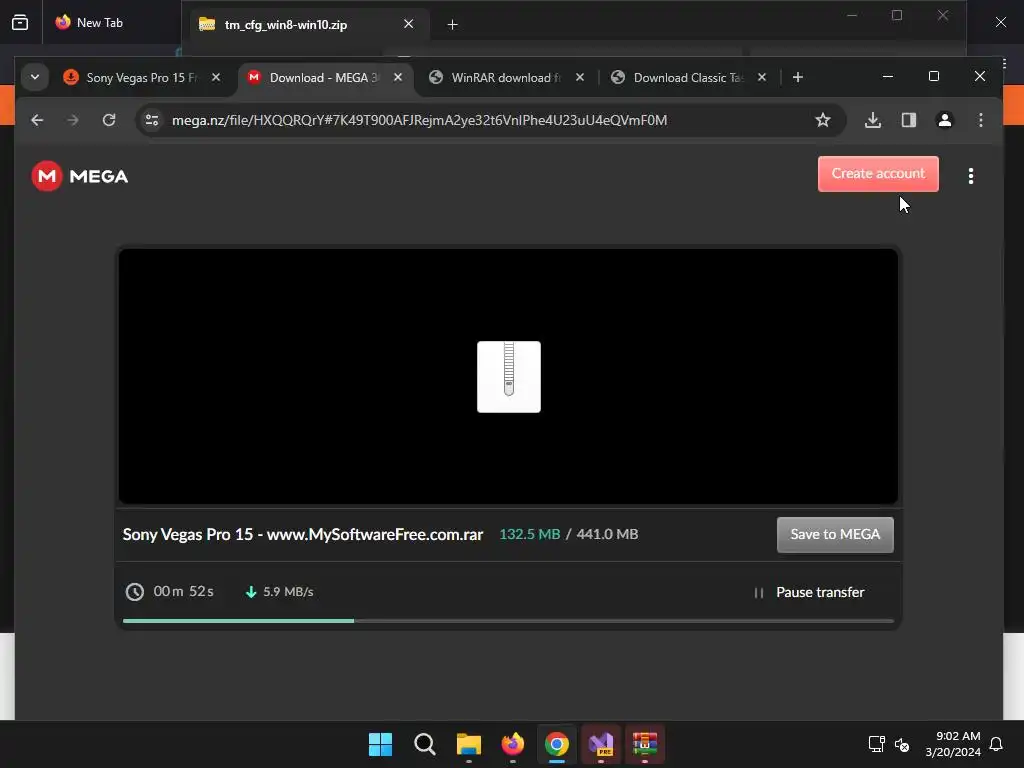Click the Create account button
The height and width of the screenshot is (768, 1024).
tap(878, 174)
